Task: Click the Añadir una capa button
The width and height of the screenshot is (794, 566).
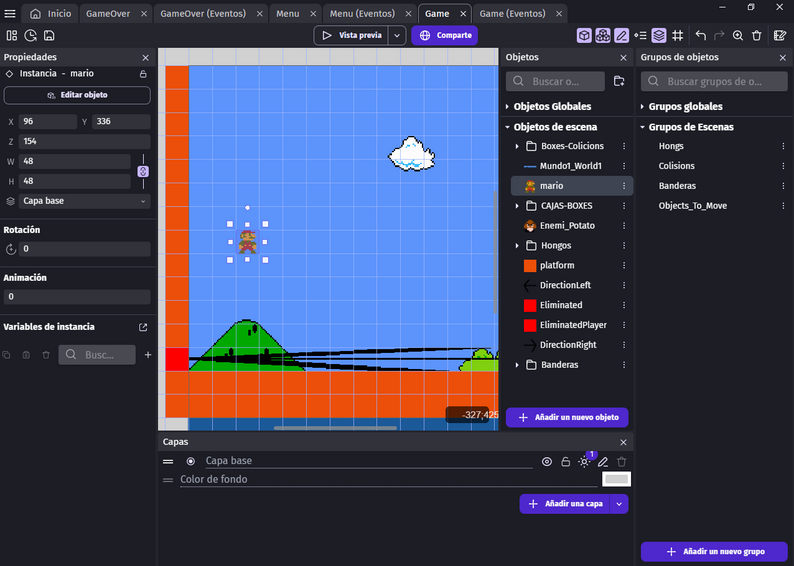Action: pos(565,504)
